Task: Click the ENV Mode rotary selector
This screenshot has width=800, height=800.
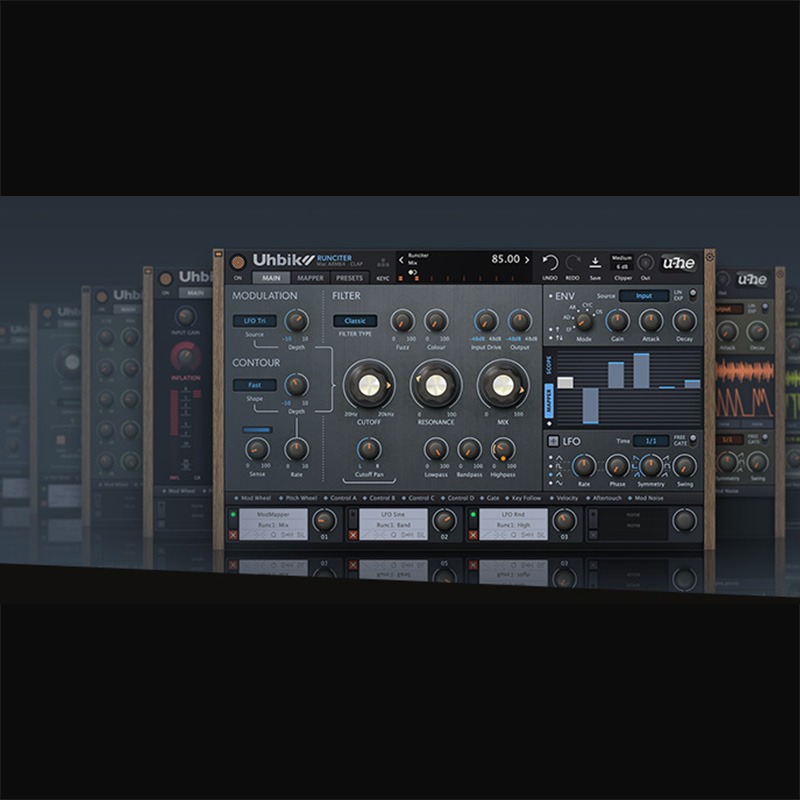Action: (x=584, y=321)
